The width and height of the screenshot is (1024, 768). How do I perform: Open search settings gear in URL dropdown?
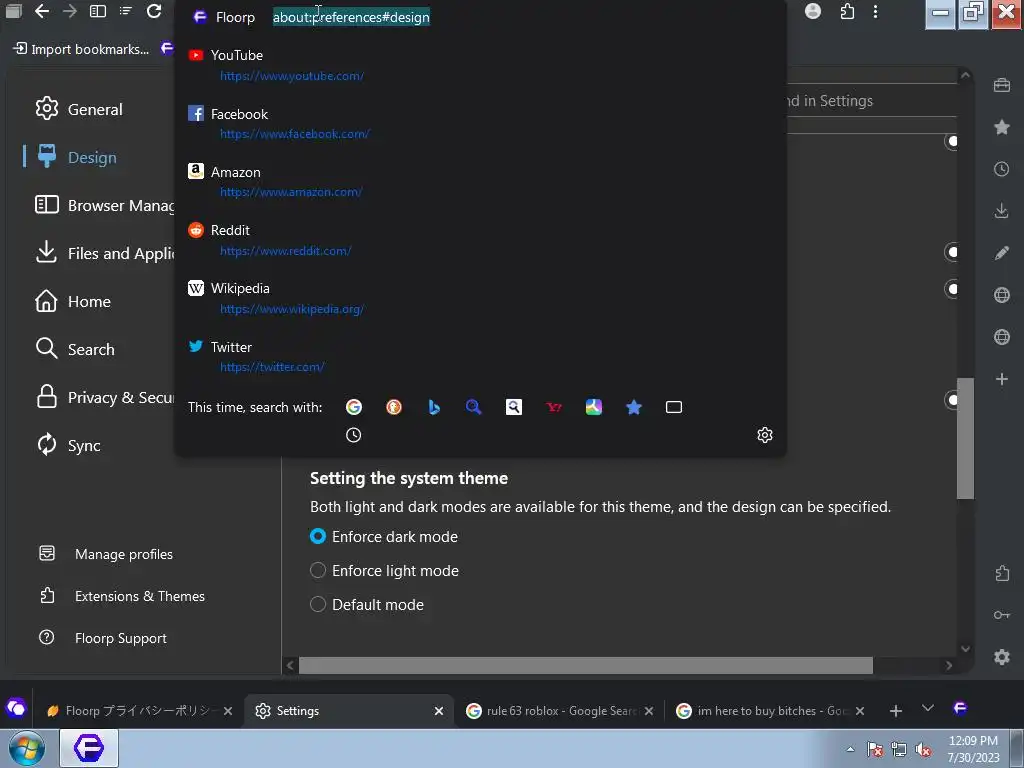(x=765, y=435)
